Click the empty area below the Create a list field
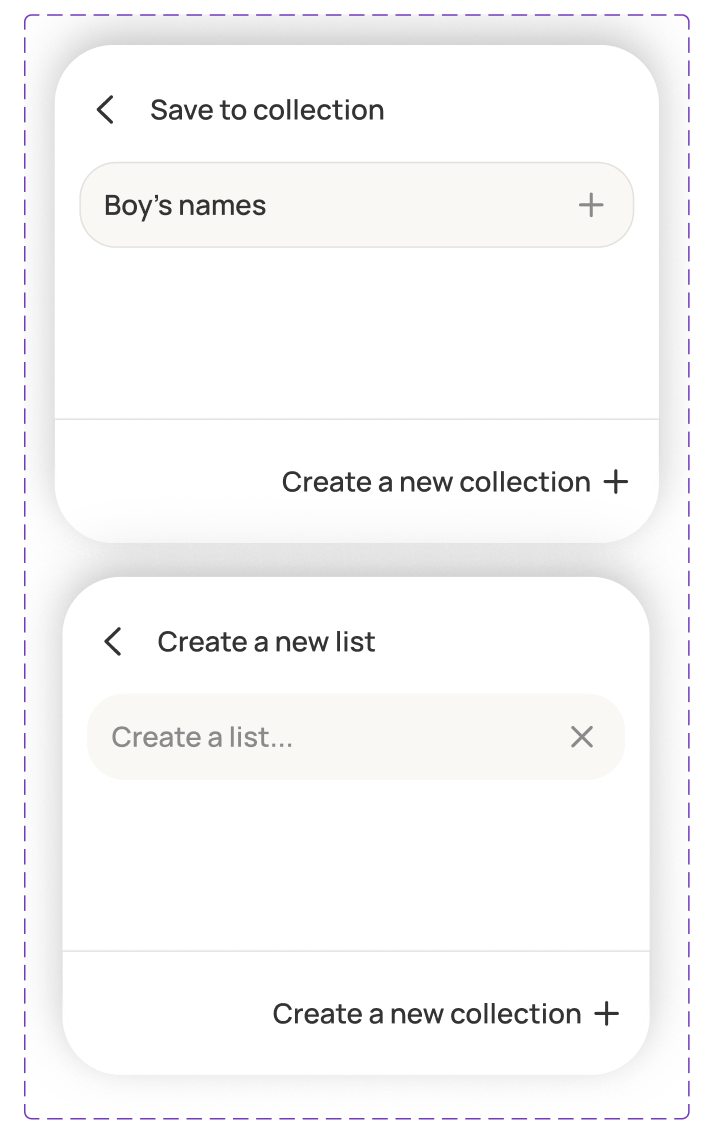The width and height of the screenshot is (718, 1142). pos(356,865)
